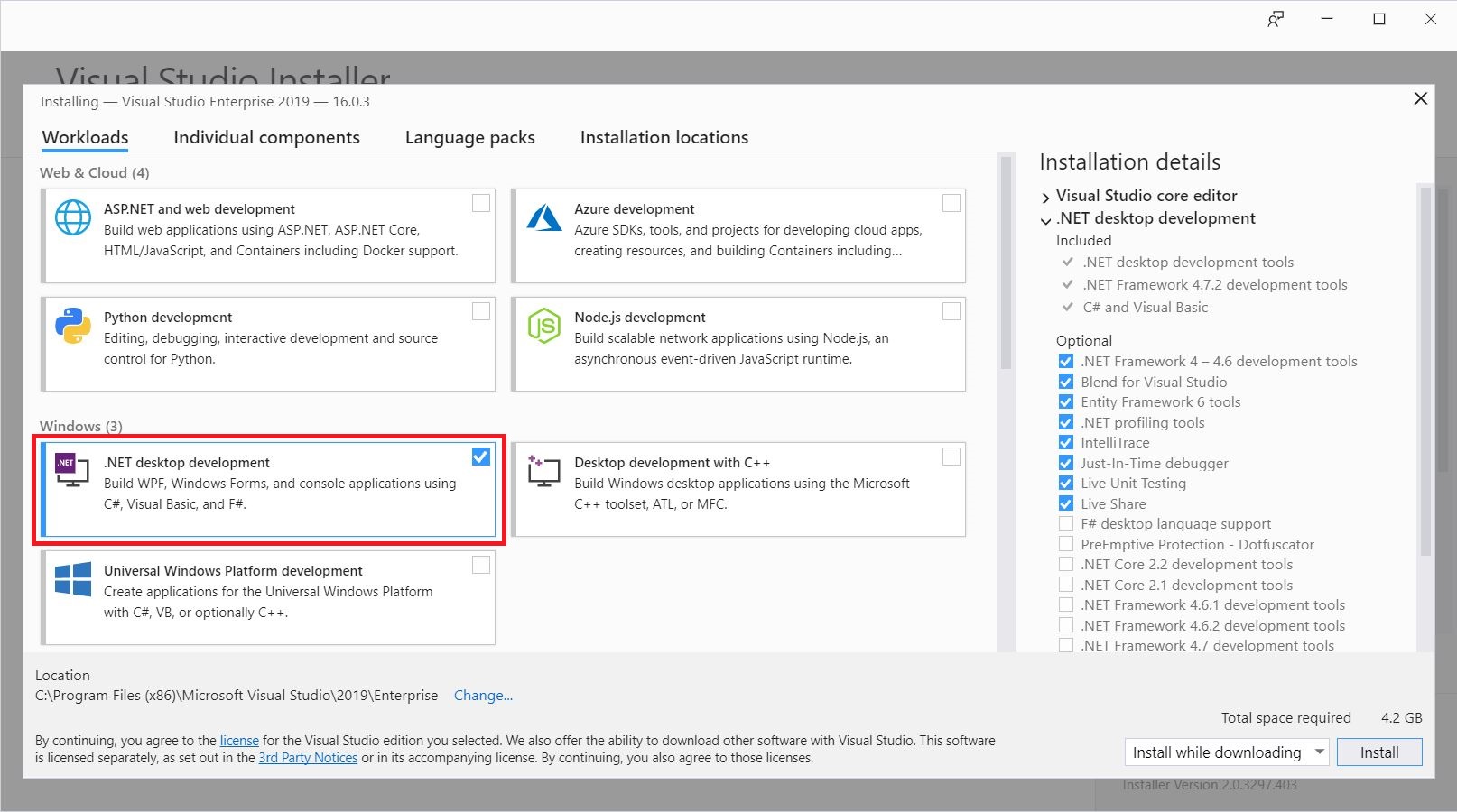
Task: Open the Install while downloading dropdown
Action: (x=1319, y=752)
